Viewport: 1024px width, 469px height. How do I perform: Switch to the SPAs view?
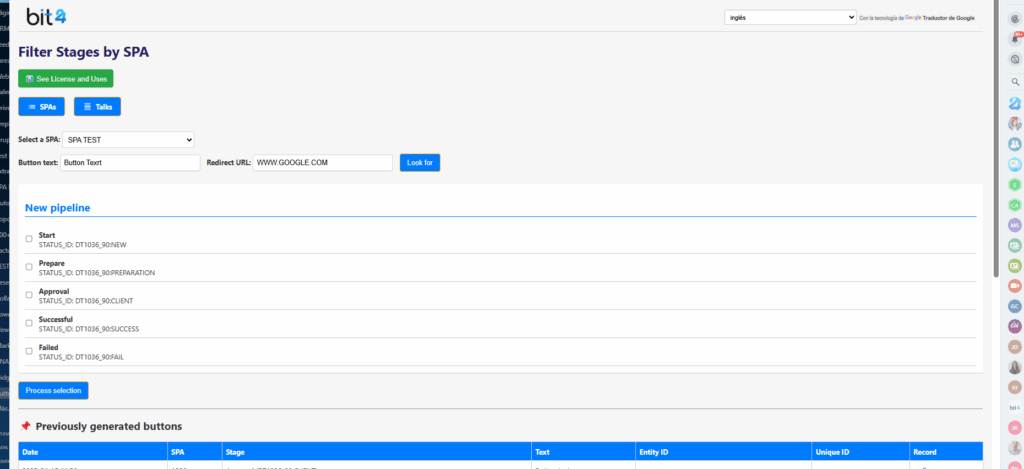pos(42,106)
